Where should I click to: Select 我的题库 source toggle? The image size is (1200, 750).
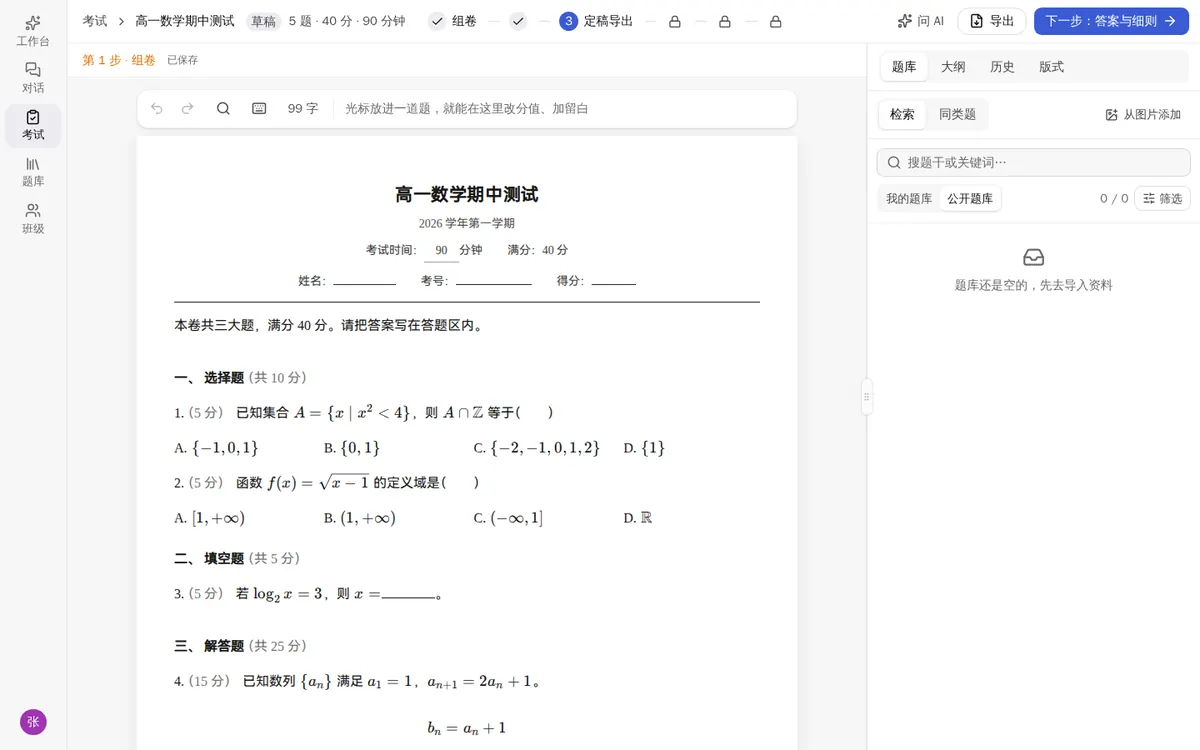coord(909,199)
